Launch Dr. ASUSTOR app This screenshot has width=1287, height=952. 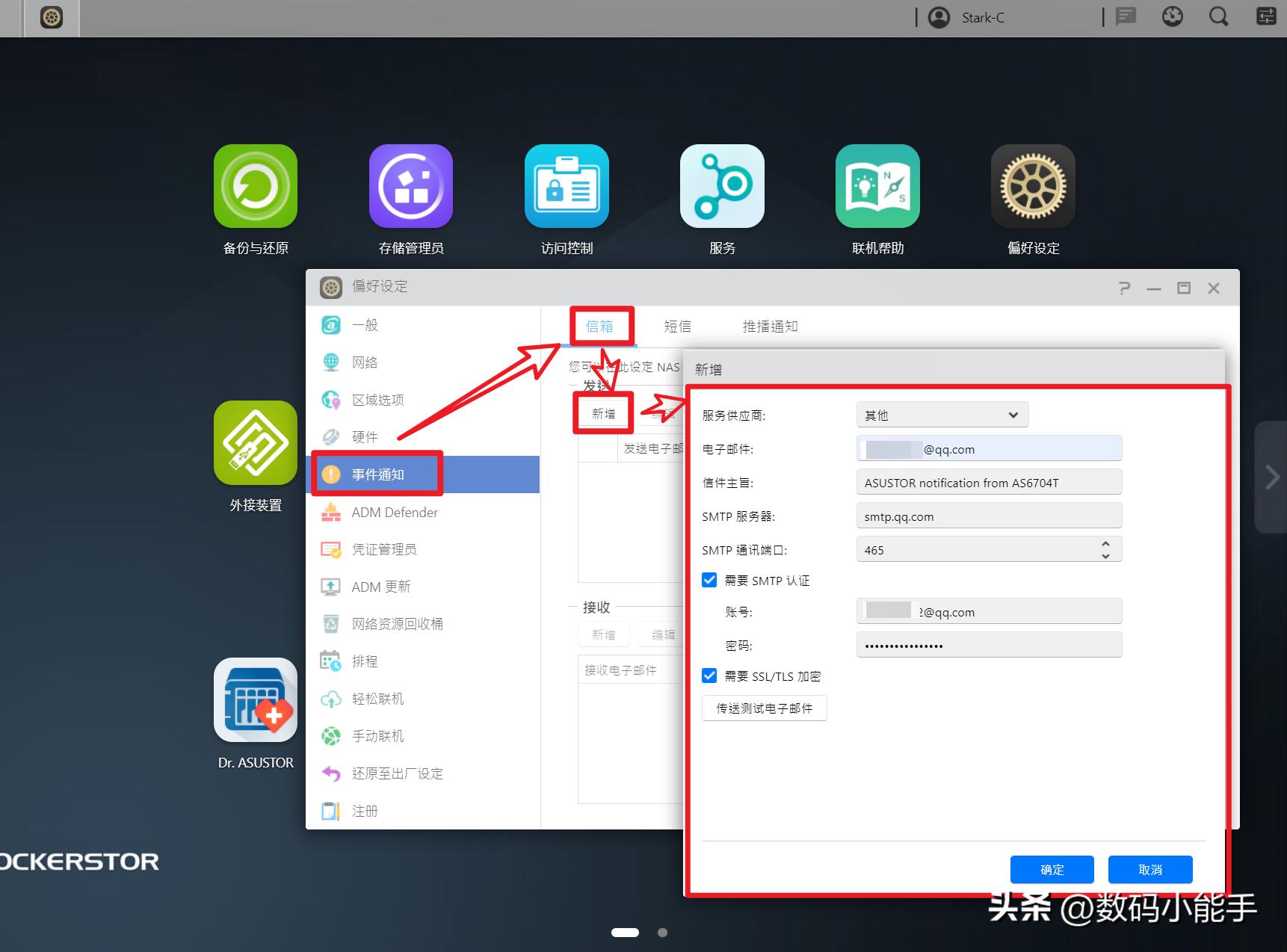256,699
